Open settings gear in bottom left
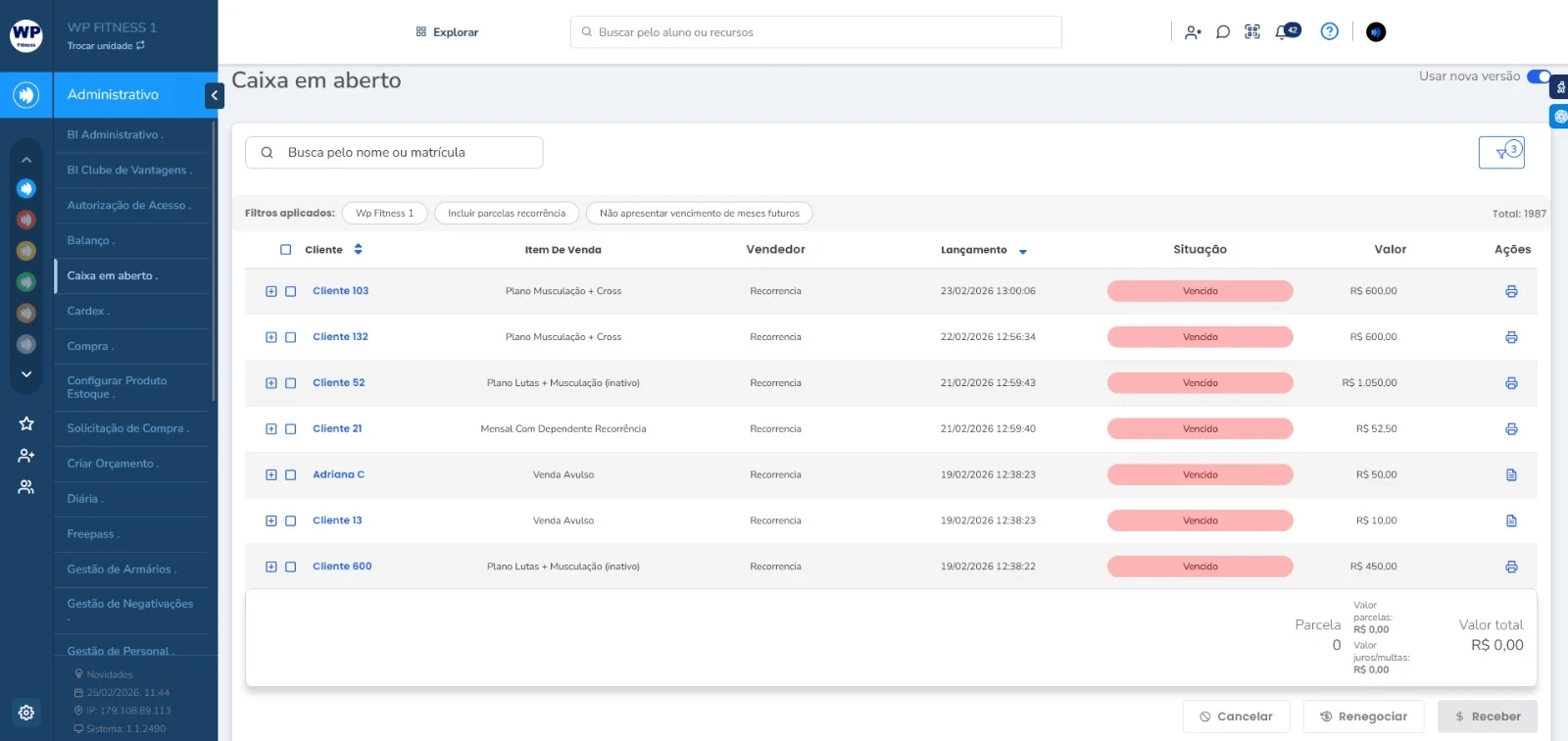Image resolution: width=1568 pixels, height=741 pixels. tap(26, 713)
